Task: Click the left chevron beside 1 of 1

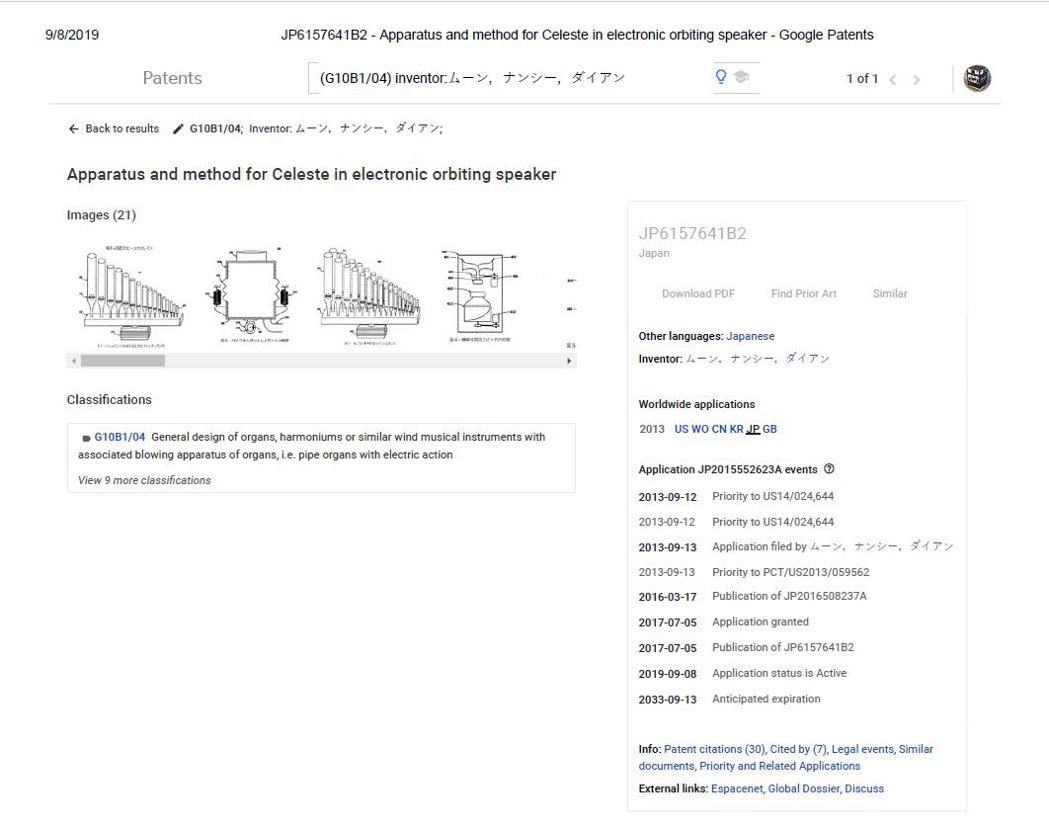Action: click(893, 78)
